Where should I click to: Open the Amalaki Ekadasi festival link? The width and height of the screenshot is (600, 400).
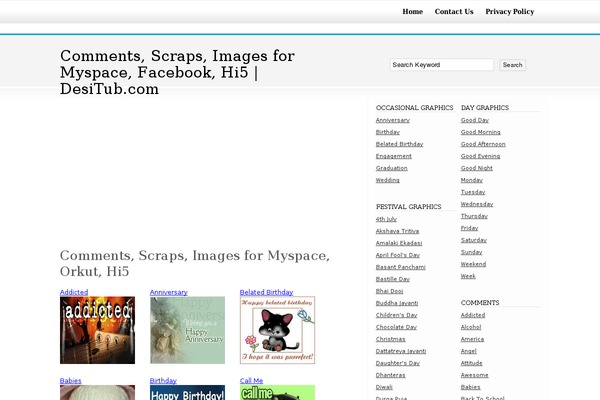point(399,243)
